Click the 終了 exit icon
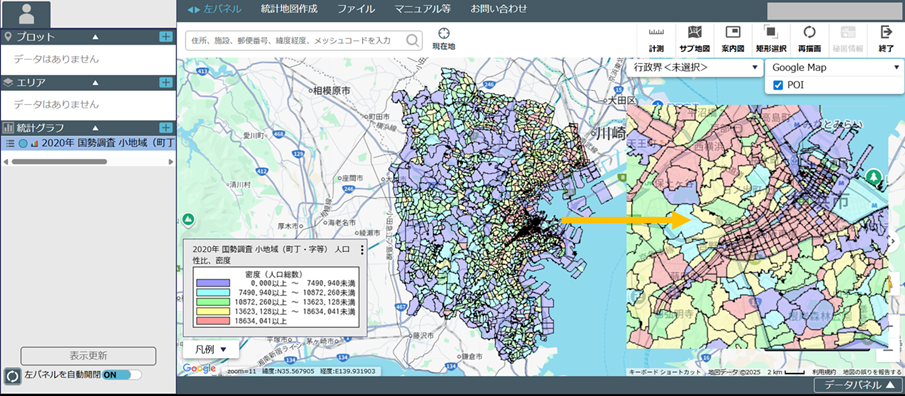The image size is (905, 396). [886, 39]
